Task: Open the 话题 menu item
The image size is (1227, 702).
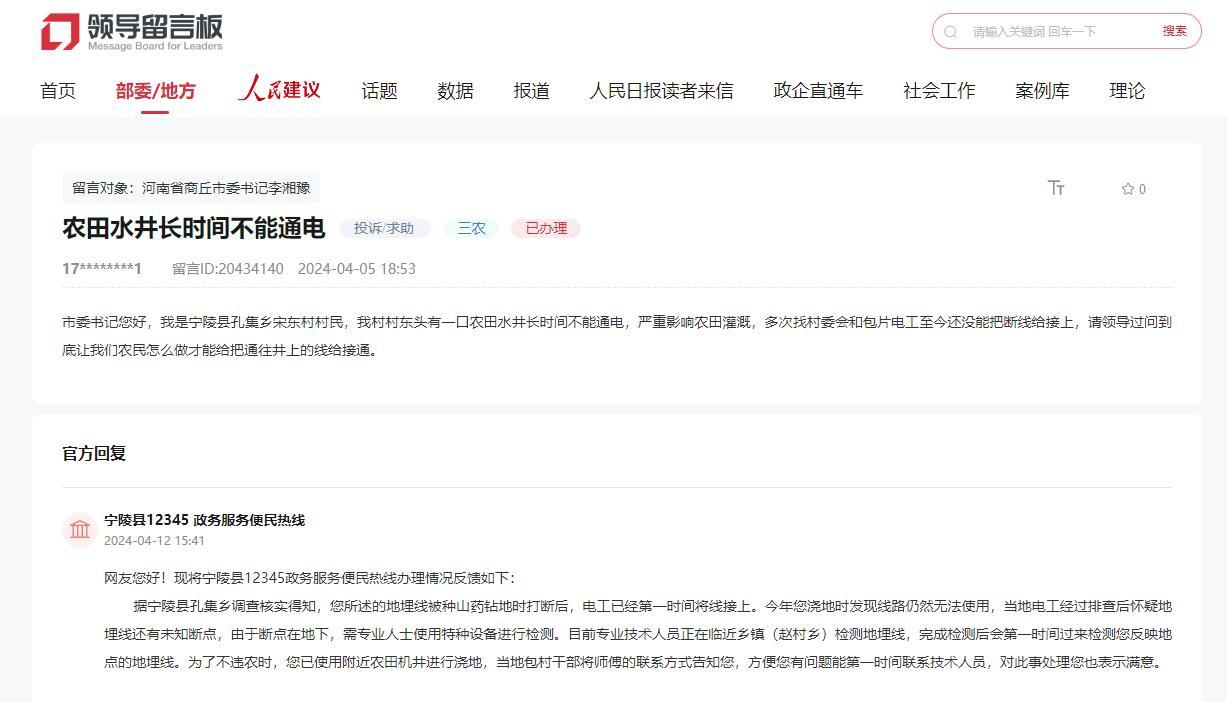Action: pyautogui.click(x=379, y=91)
